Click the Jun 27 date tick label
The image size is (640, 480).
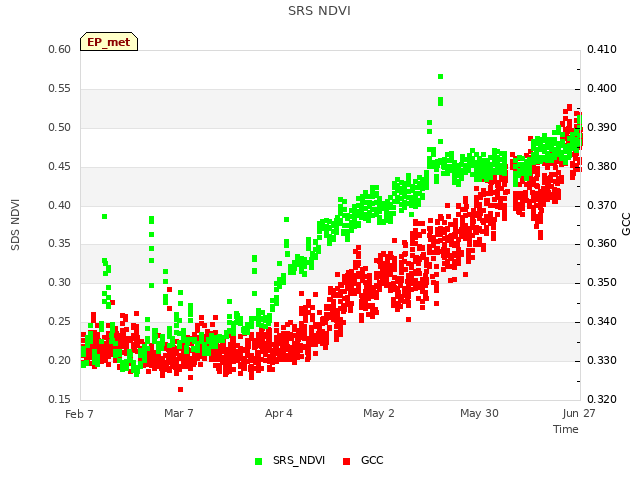pyautogui.click(x=579, y=413)
